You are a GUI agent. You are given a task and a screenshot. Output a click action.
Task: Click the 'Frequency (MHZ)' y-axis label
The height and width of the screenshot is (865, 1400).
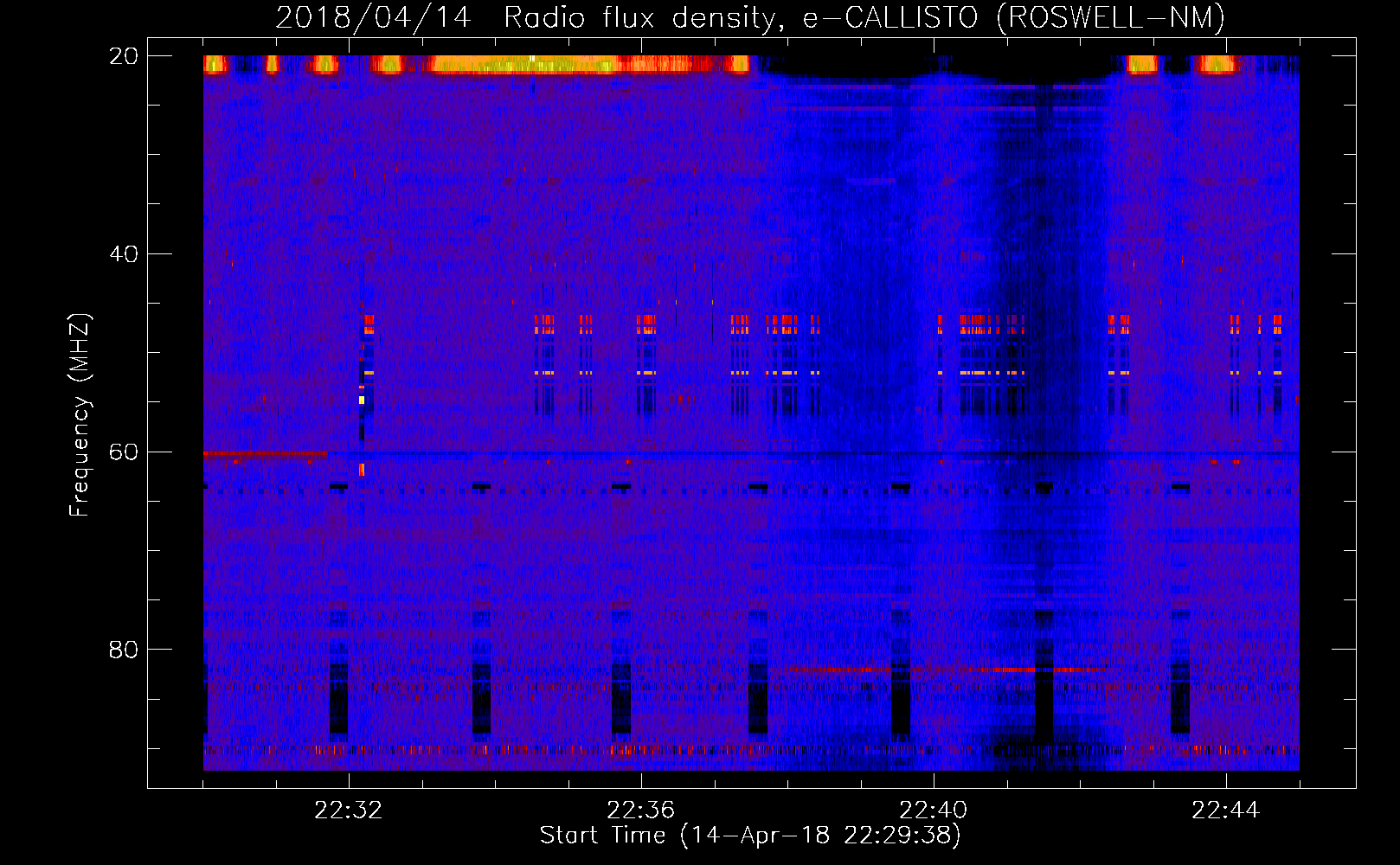[80, 415]
